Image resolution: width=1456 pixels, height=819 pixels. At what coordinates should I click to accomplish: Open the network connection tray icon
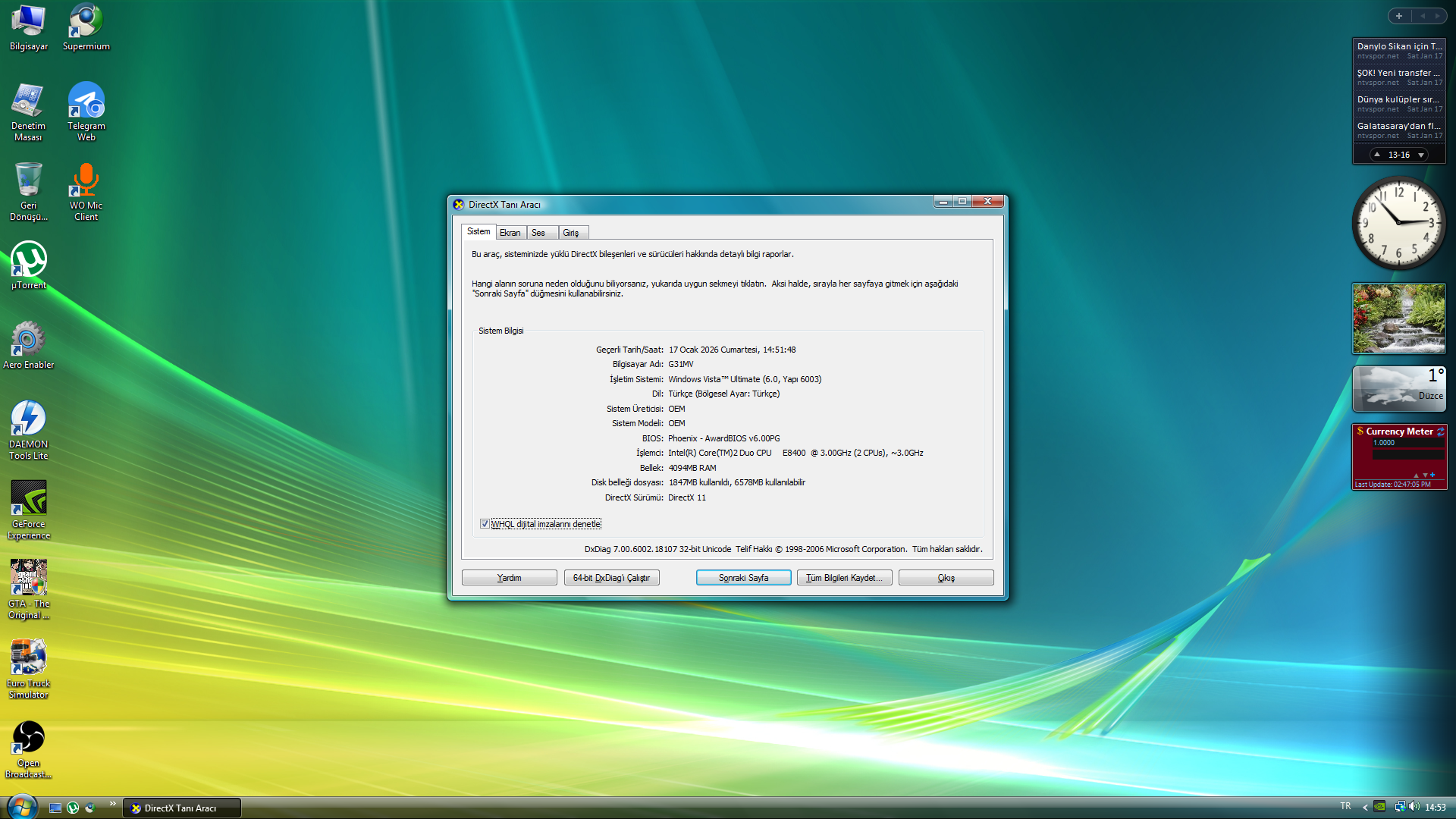pyautogui.click(x=1399, y=807)
